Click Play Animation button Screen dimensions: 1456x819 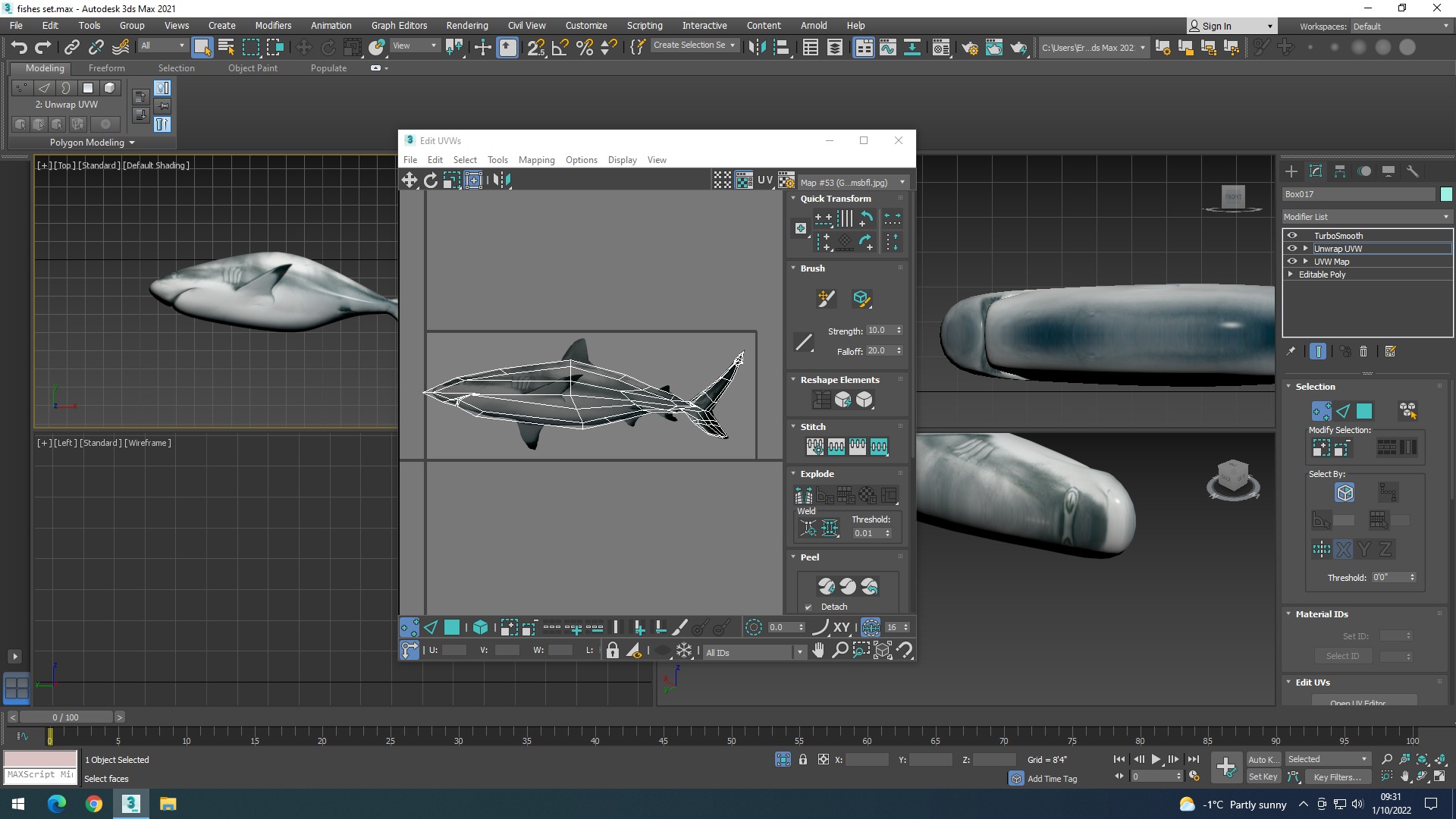[x=1156, y=759]
